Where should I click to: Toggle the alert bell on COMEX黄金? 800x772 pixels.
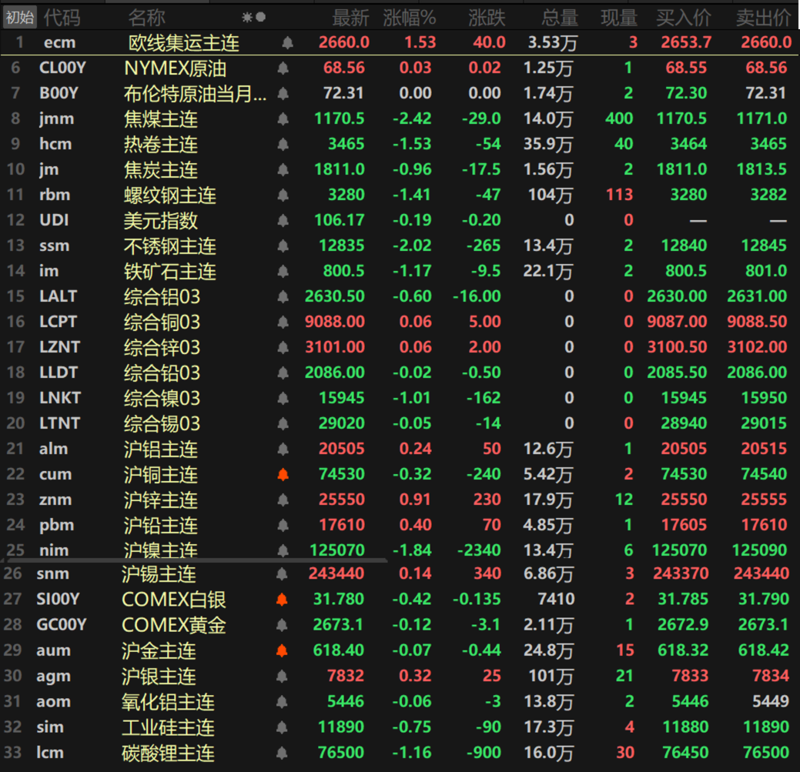[282, 625]
